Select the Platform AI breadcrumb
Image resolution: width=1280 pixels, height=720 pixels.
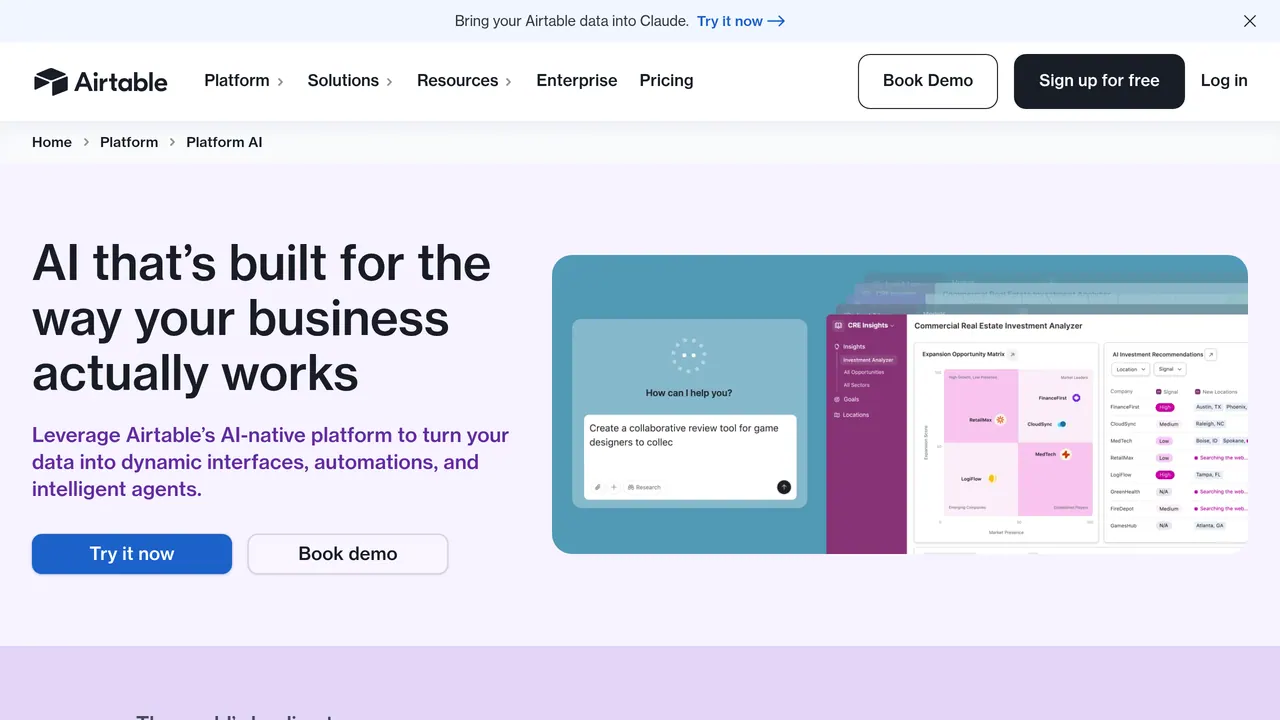[x=224, y=142]
